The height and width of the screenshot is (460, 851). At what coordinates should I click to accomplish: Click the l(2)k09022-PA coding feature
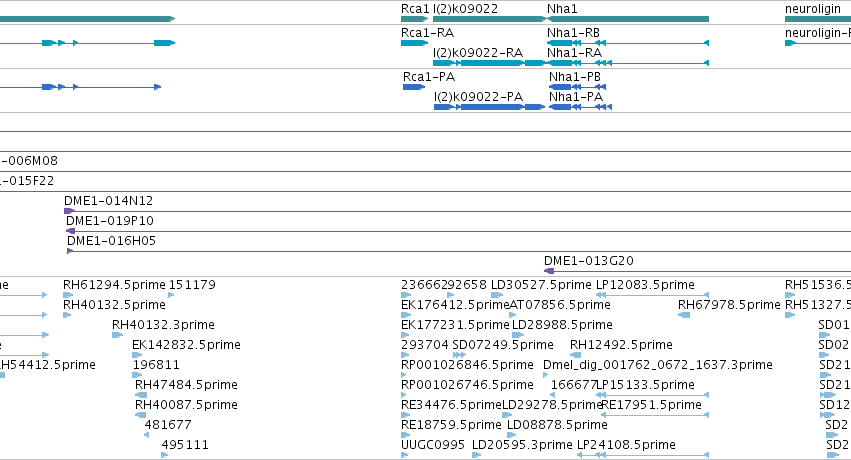(490, 107)
